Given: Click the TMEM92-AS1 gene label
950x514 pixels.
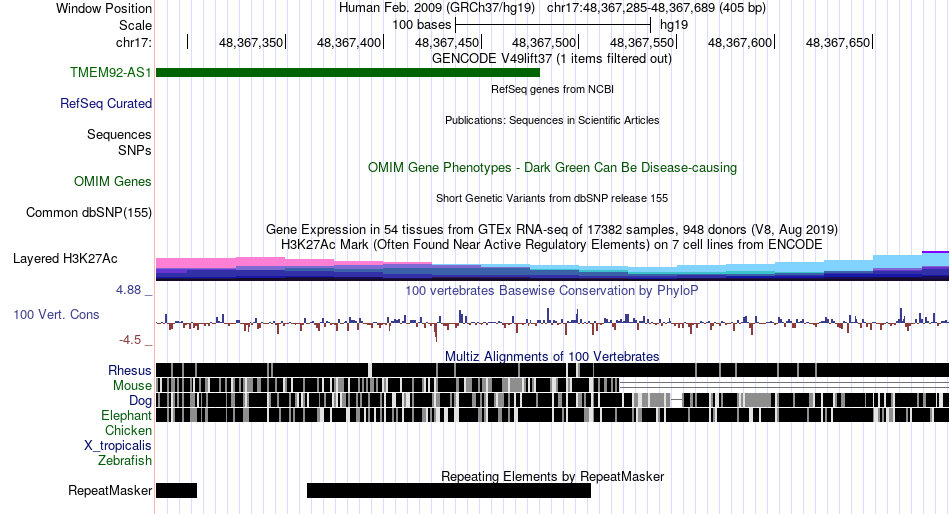Looking at the screenshot, I should click(111, 73).
